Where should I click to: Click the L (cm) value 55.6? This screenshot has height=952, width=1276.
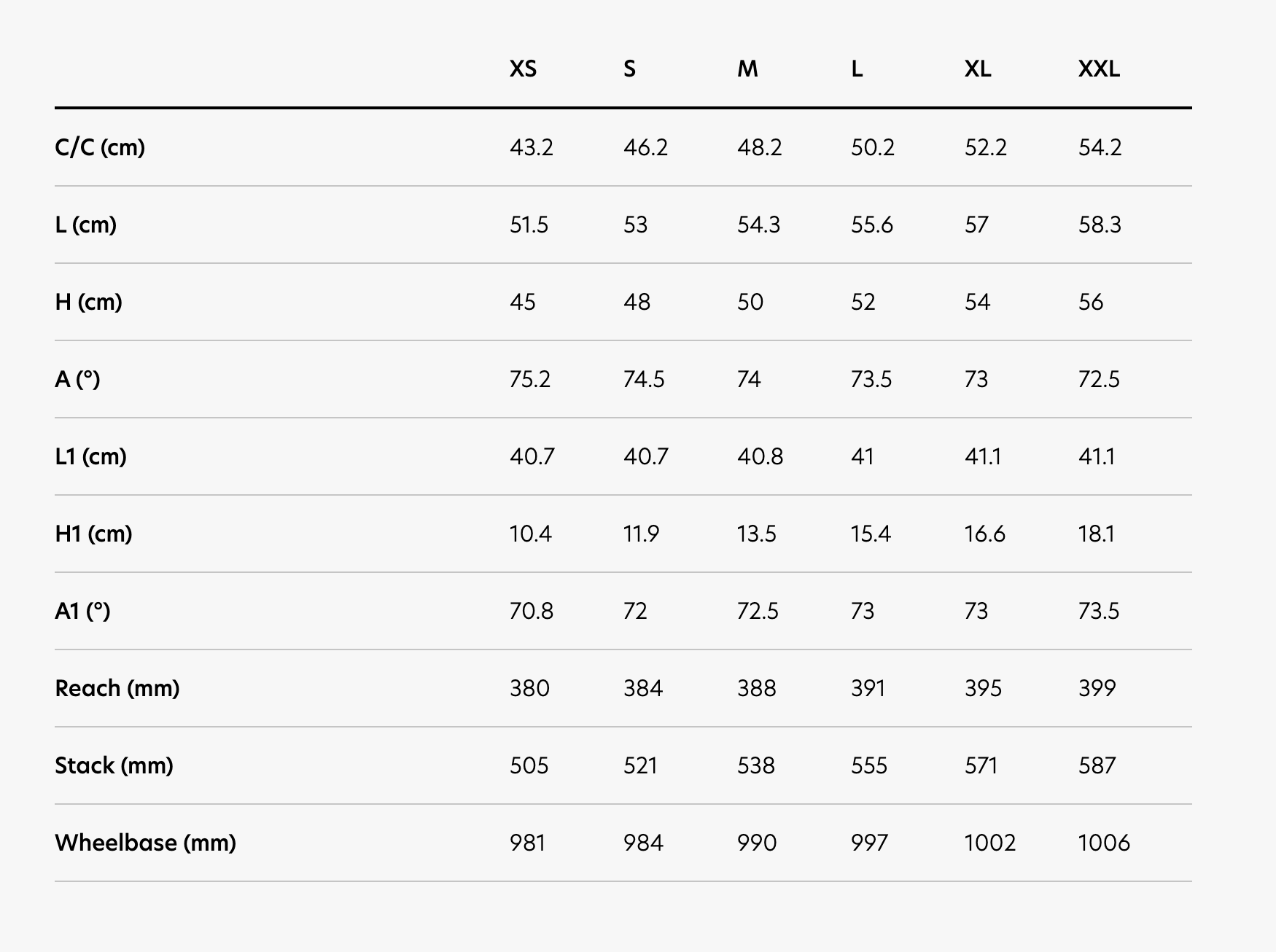[872, 225]
